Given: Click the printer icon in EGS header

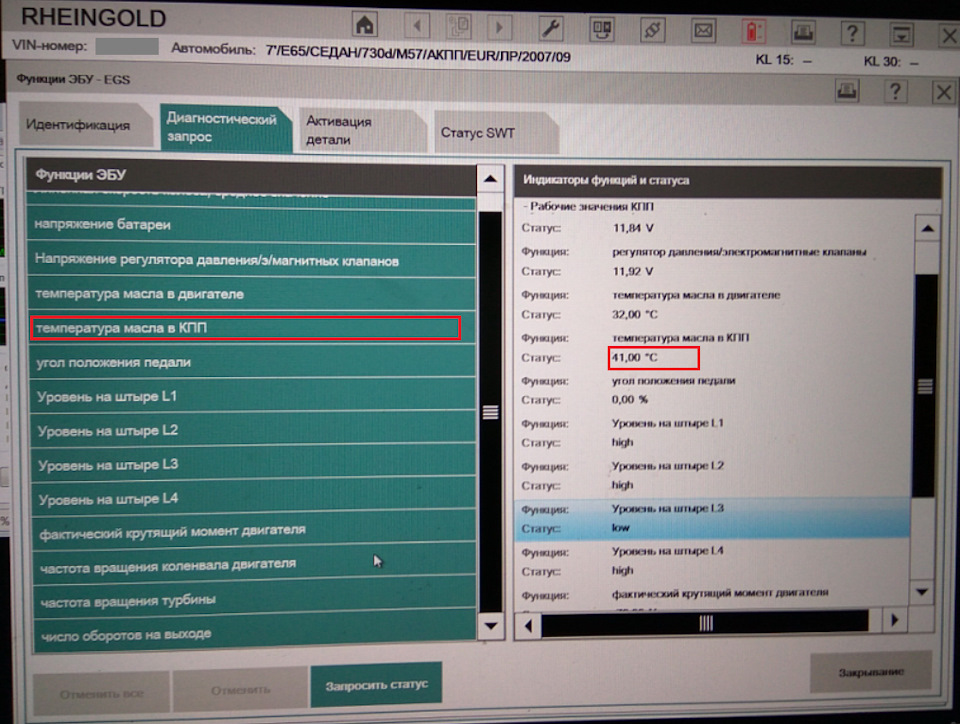Looking at the screenshot, I should tap(847, 92).
